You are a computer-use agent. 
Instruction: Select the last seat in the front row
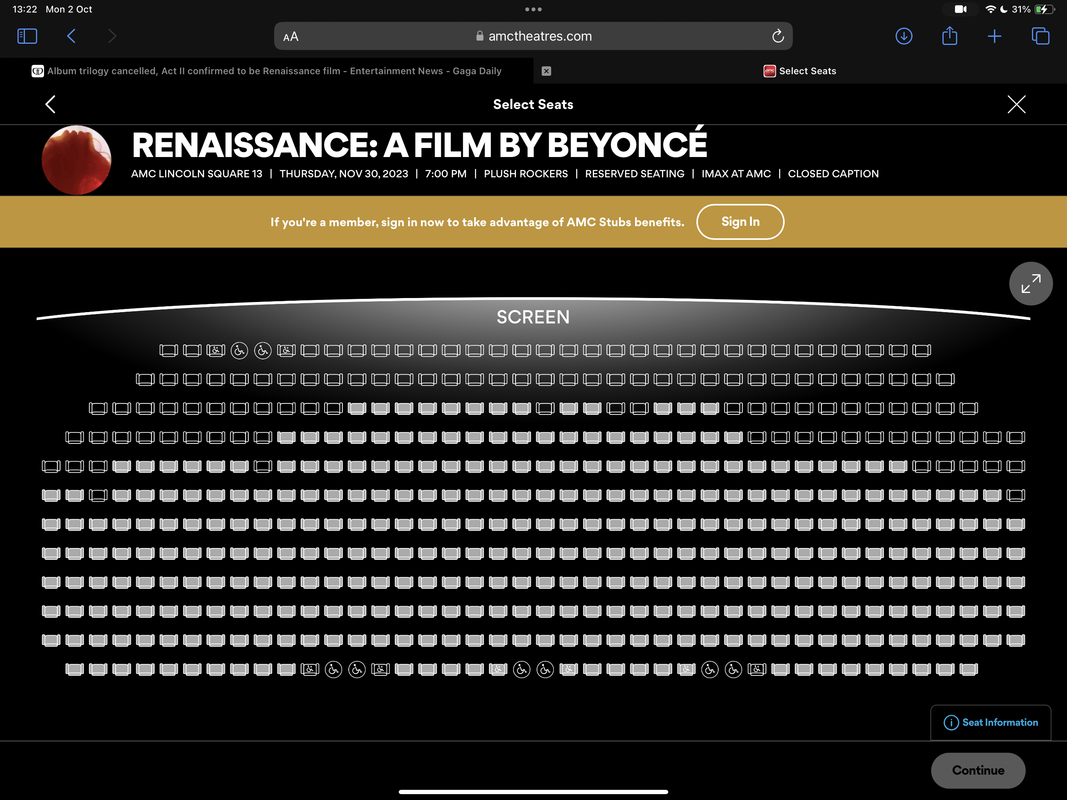point(921,350)
